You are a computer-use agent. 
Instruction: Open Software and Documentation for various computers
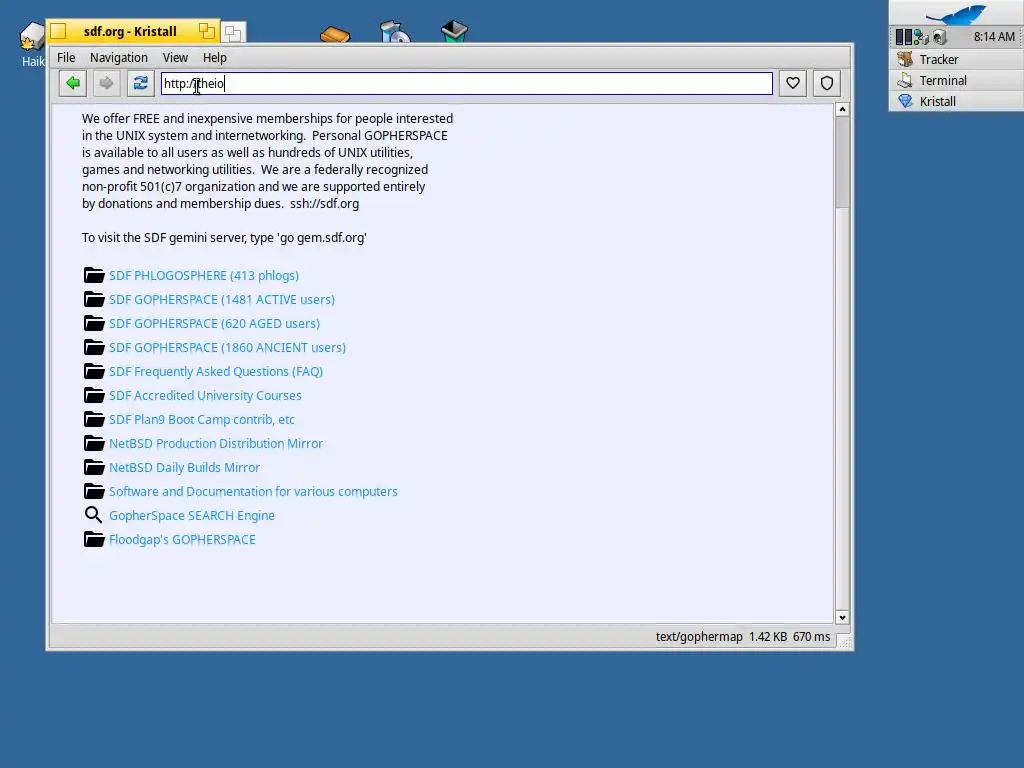(253, 491)
